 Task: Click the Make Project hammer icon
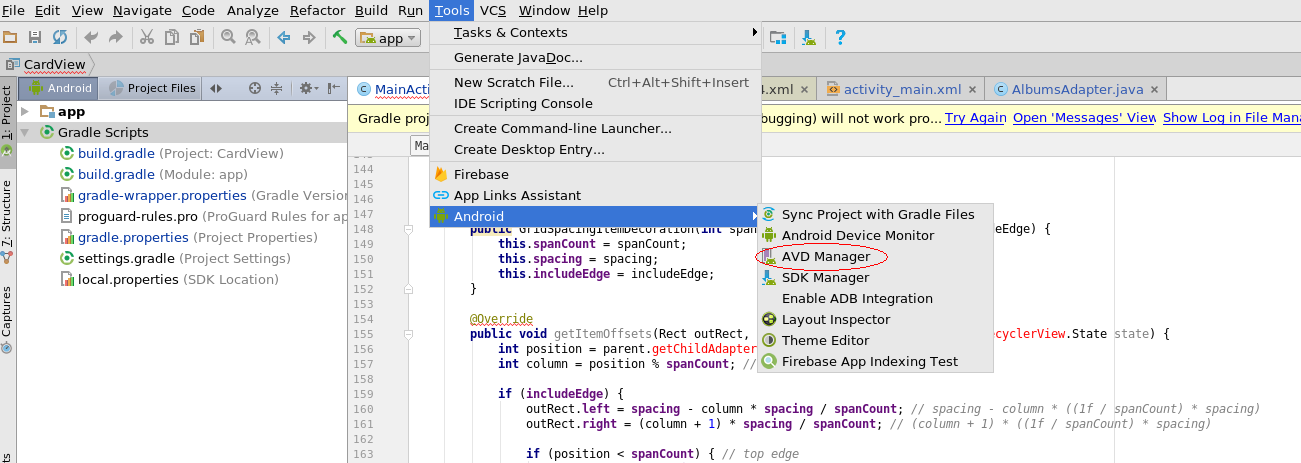click(x=340, y=38)
